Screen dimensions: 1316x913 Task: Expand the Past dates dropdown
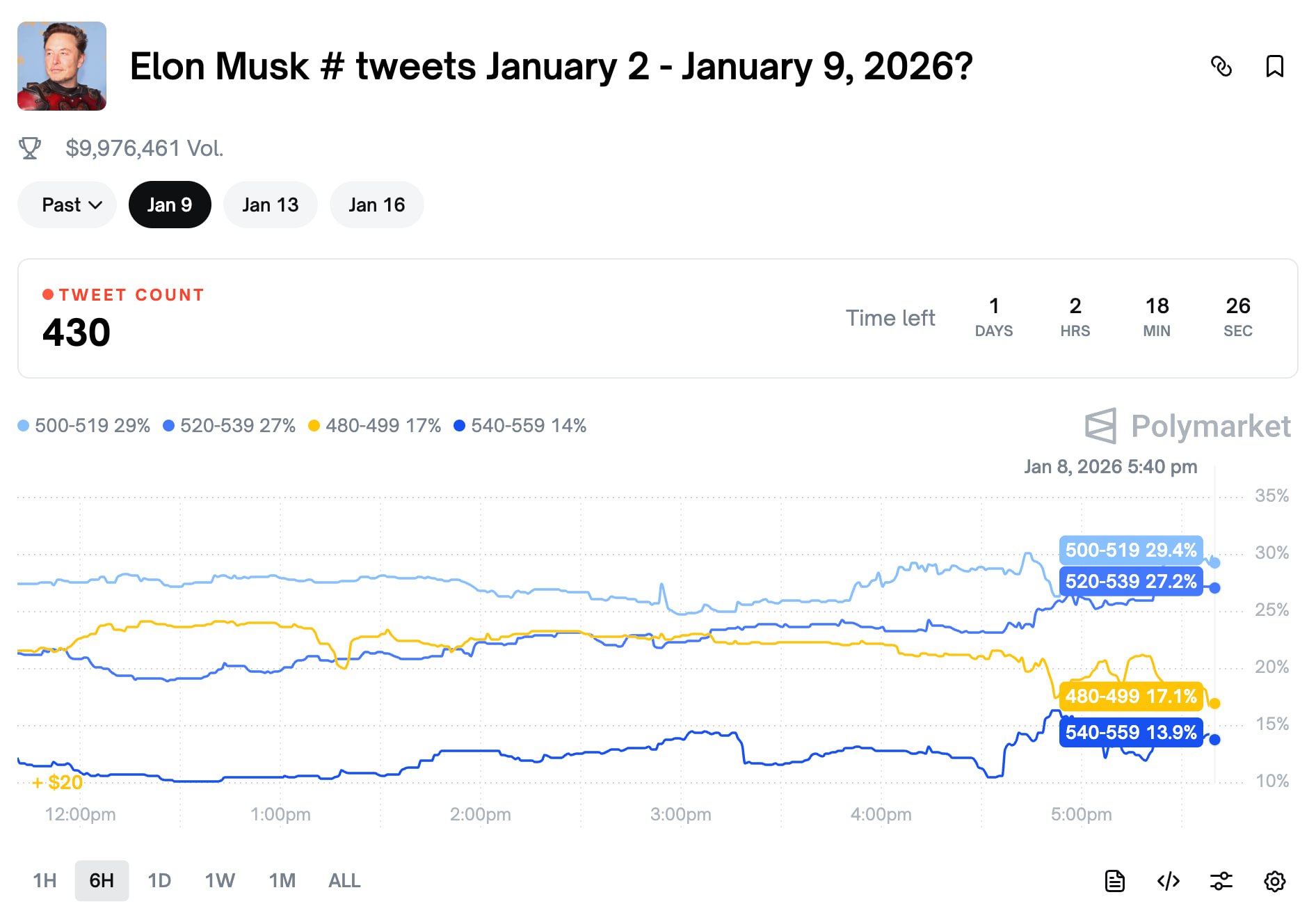[x=71, y=205]
